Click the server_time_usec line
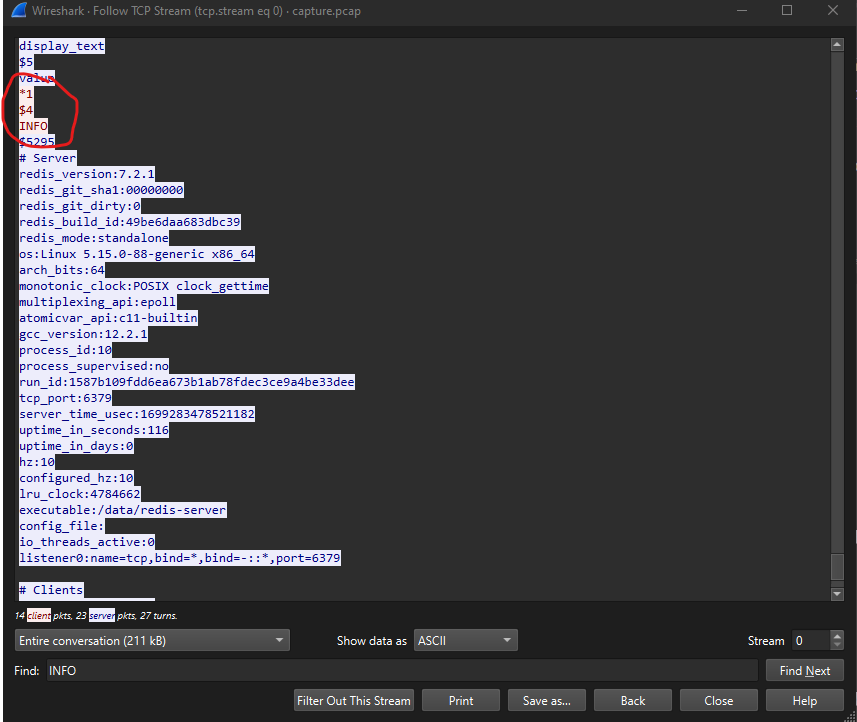857x722 pixels. point(137,414)
